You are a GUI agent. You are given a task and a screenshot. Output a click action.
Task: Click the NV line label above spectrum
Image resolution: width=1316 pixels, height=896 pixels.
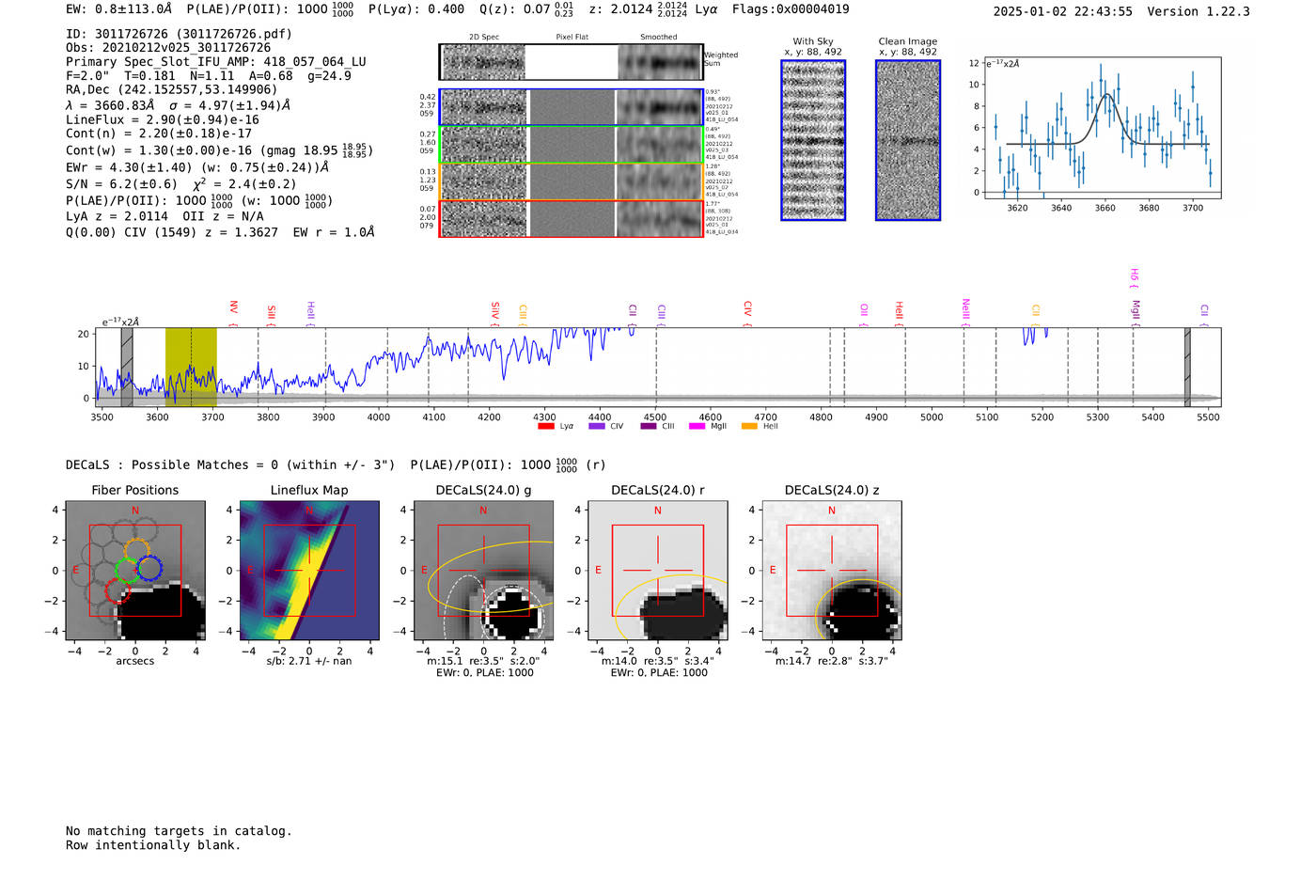tap(233, 309)
